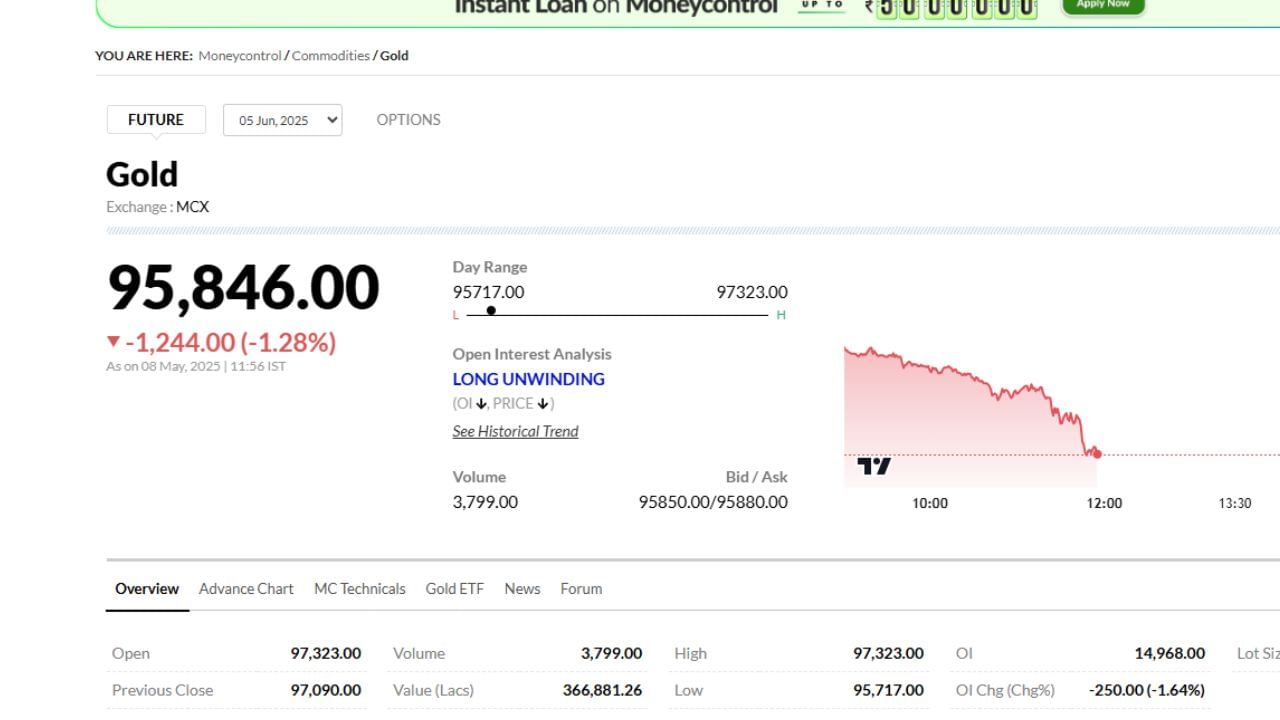This screenshot has width=1280, height=720.
Task: Click the Moneycontrol breadcrumb link
Action: (x=240, y=55)
